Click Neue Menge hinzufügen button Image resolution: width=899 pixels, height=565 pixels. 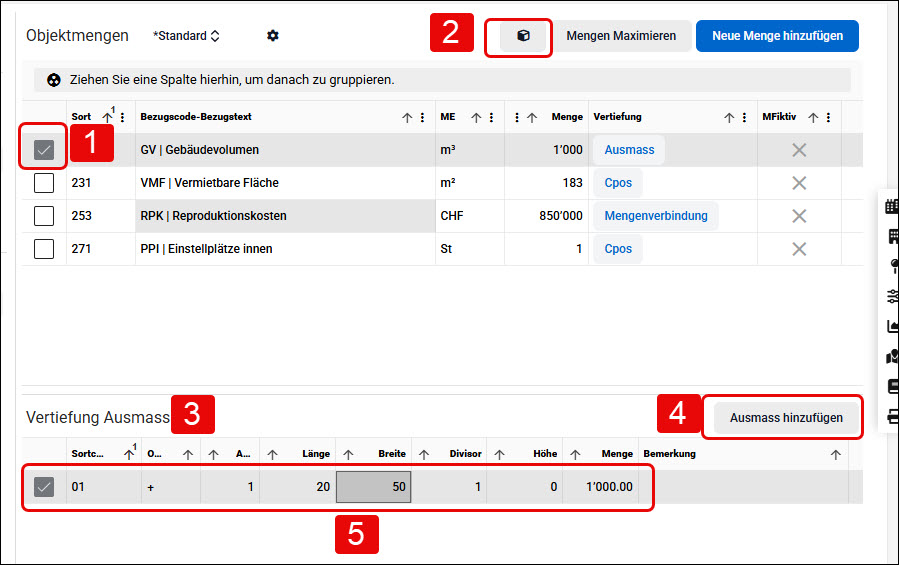point(777,36)
